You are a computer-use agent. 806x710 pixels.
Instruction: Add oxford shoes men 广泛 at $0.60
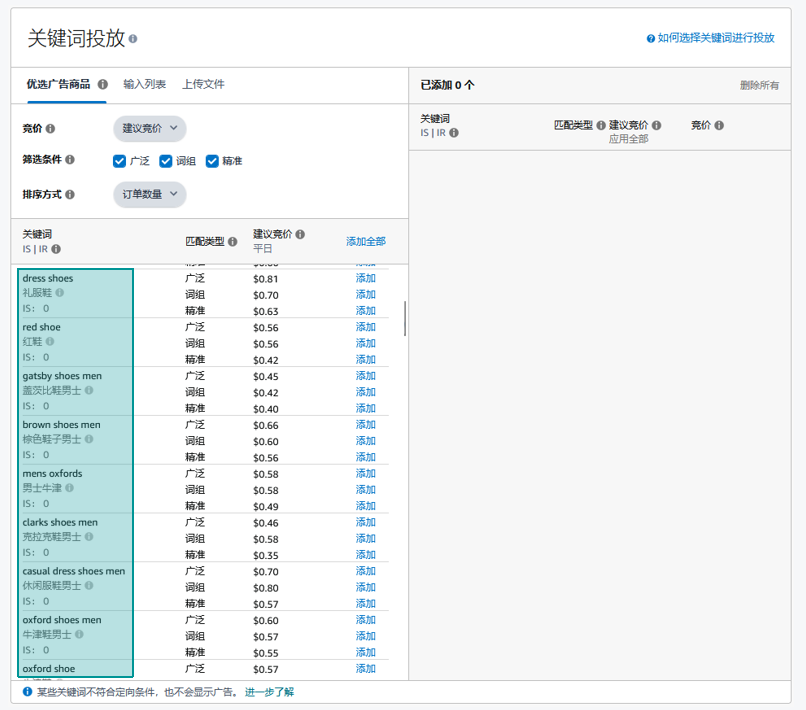(365, 620)
